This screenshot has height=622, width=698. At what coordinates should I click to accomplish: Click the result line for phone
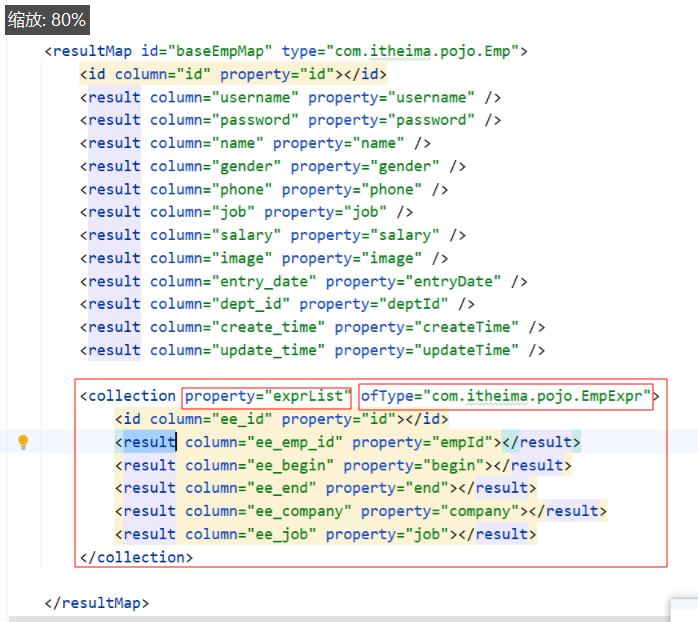[264, 190]
